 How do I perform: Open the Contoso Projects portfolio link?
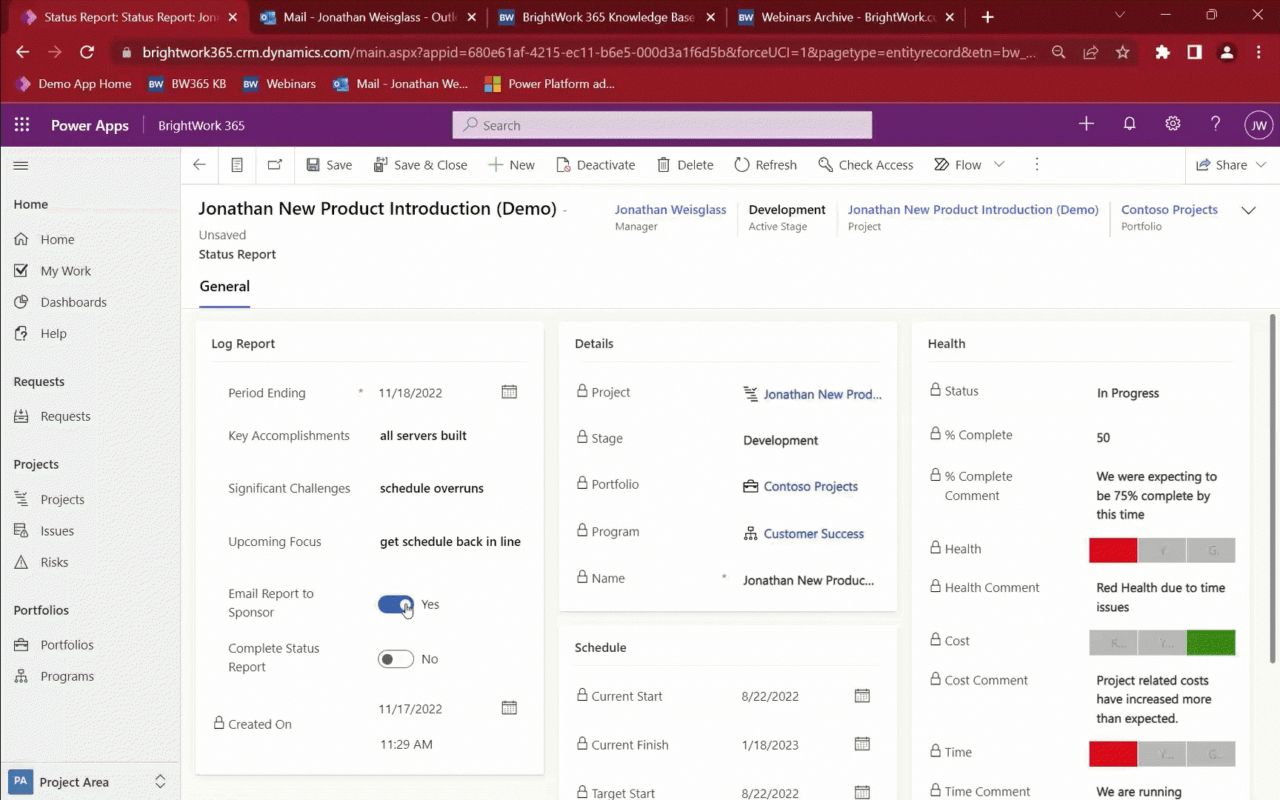[x=810, y=486]
